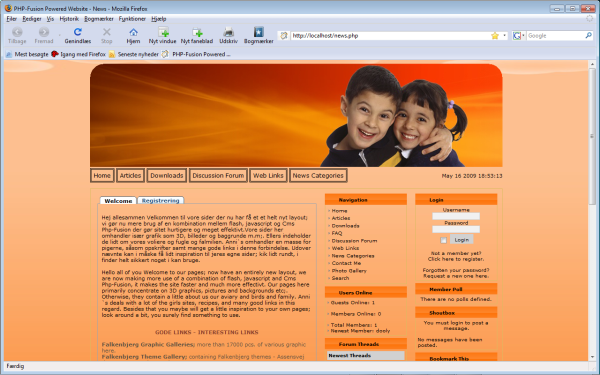600x375 pixels.
Task: Open Search link in Navigation panel
Action: tap(340, 278)
